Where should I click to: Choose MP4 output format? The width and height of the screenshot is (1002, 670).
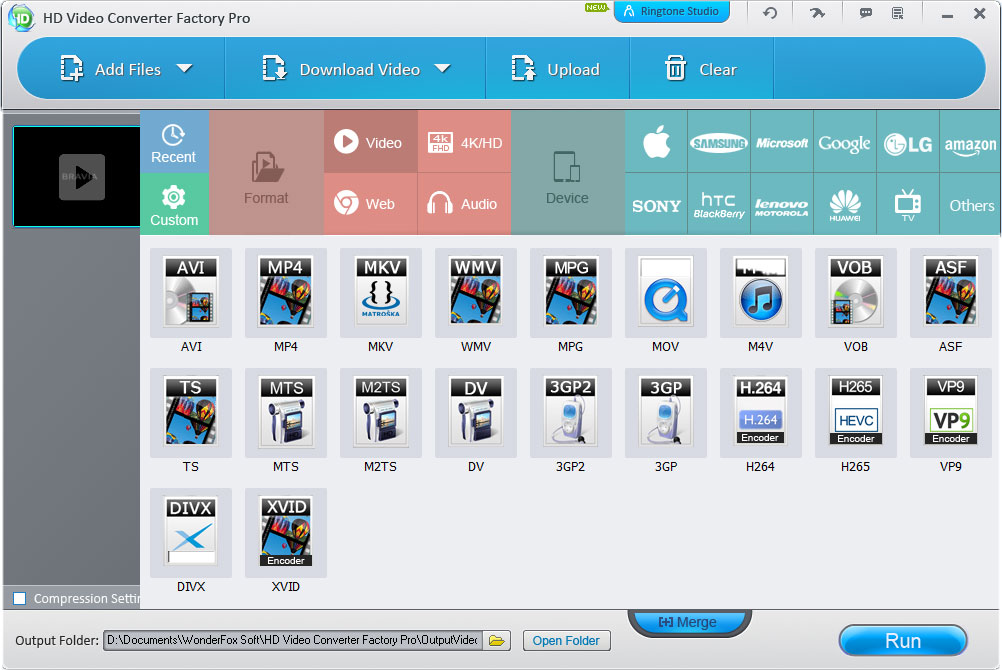(286, 293)
